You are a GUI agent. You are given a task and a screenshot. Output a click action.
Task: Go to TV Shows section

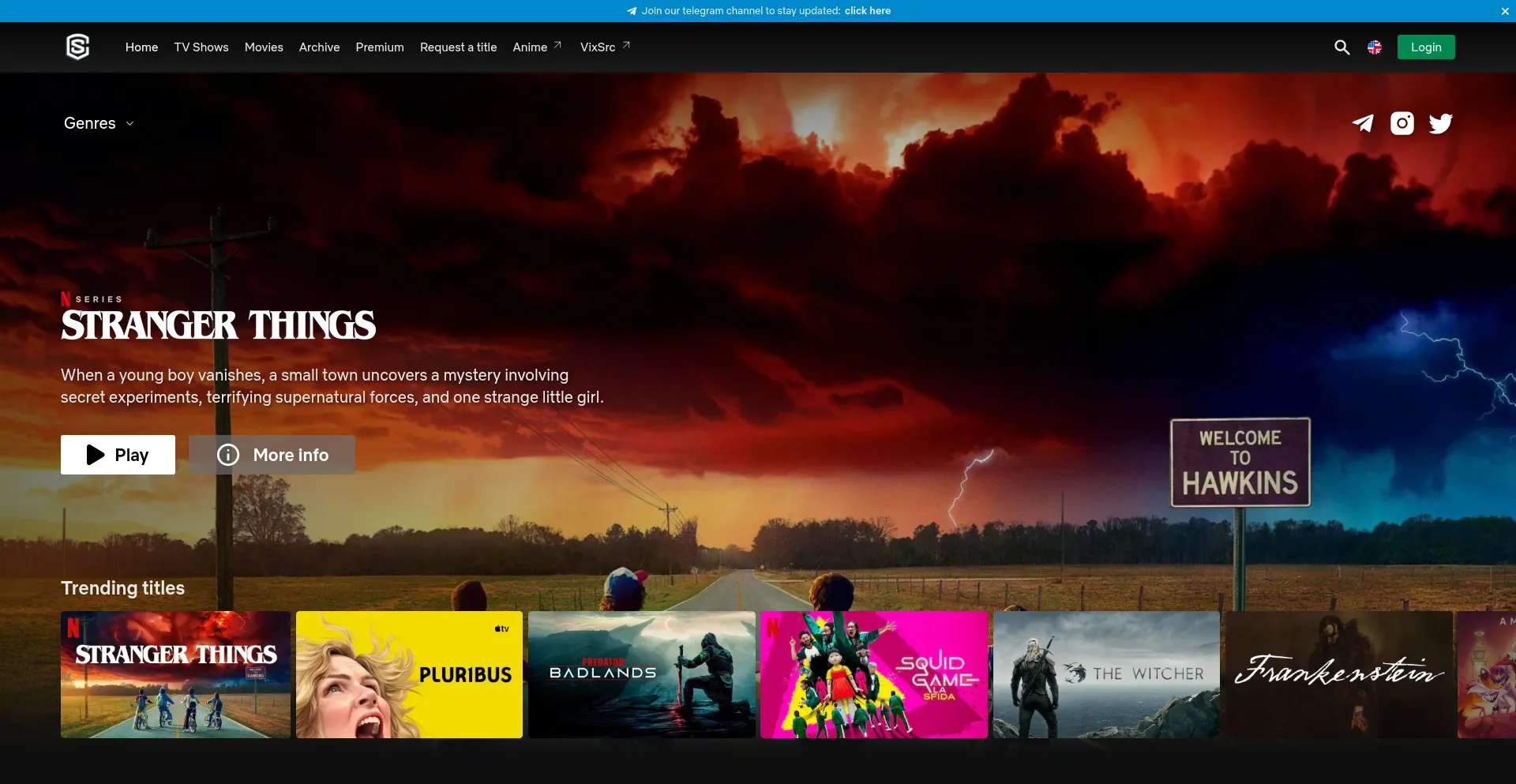pyautogui.click(x=201, y=47)
